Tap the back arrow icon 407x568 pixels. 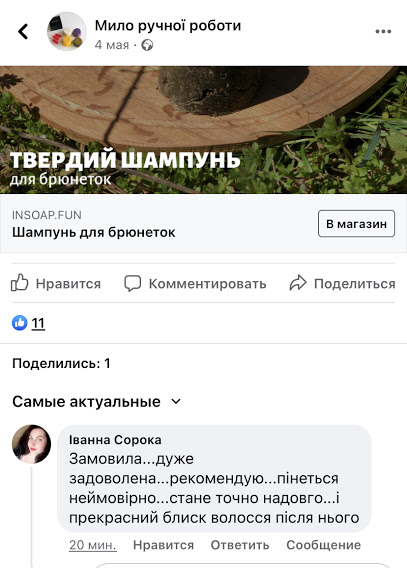pyautogui.click(x=23, y=32)
